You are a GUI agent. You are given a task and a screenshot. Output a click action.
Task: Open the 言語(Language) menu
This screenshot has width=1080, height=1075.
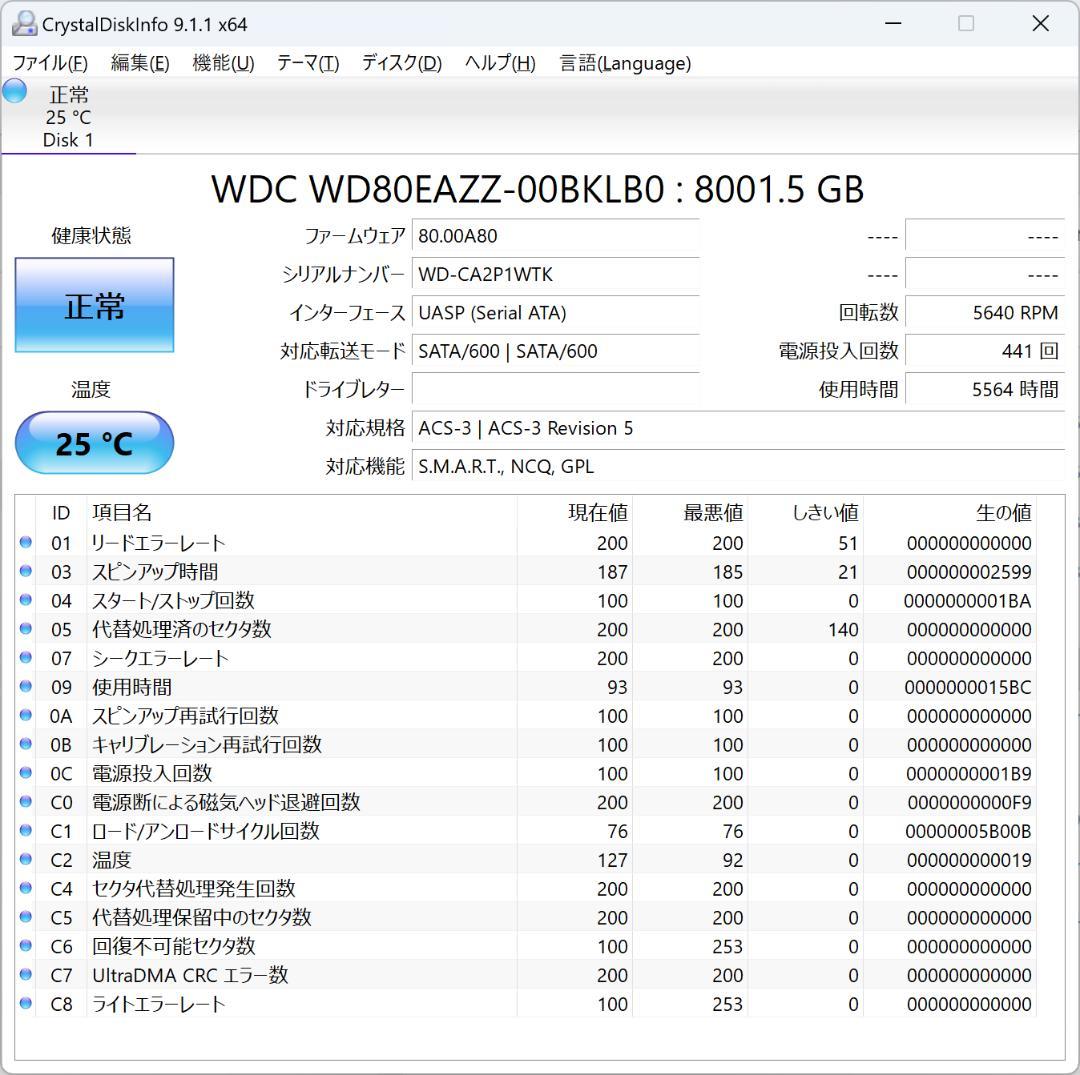coord(625,62)
